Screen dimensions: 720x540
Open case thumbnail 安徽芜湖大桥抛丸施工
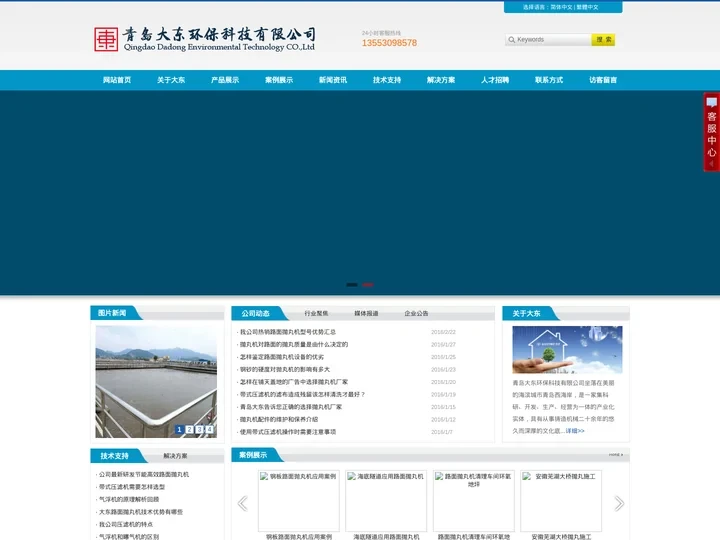pyautogui.click(x=561, y=501)
